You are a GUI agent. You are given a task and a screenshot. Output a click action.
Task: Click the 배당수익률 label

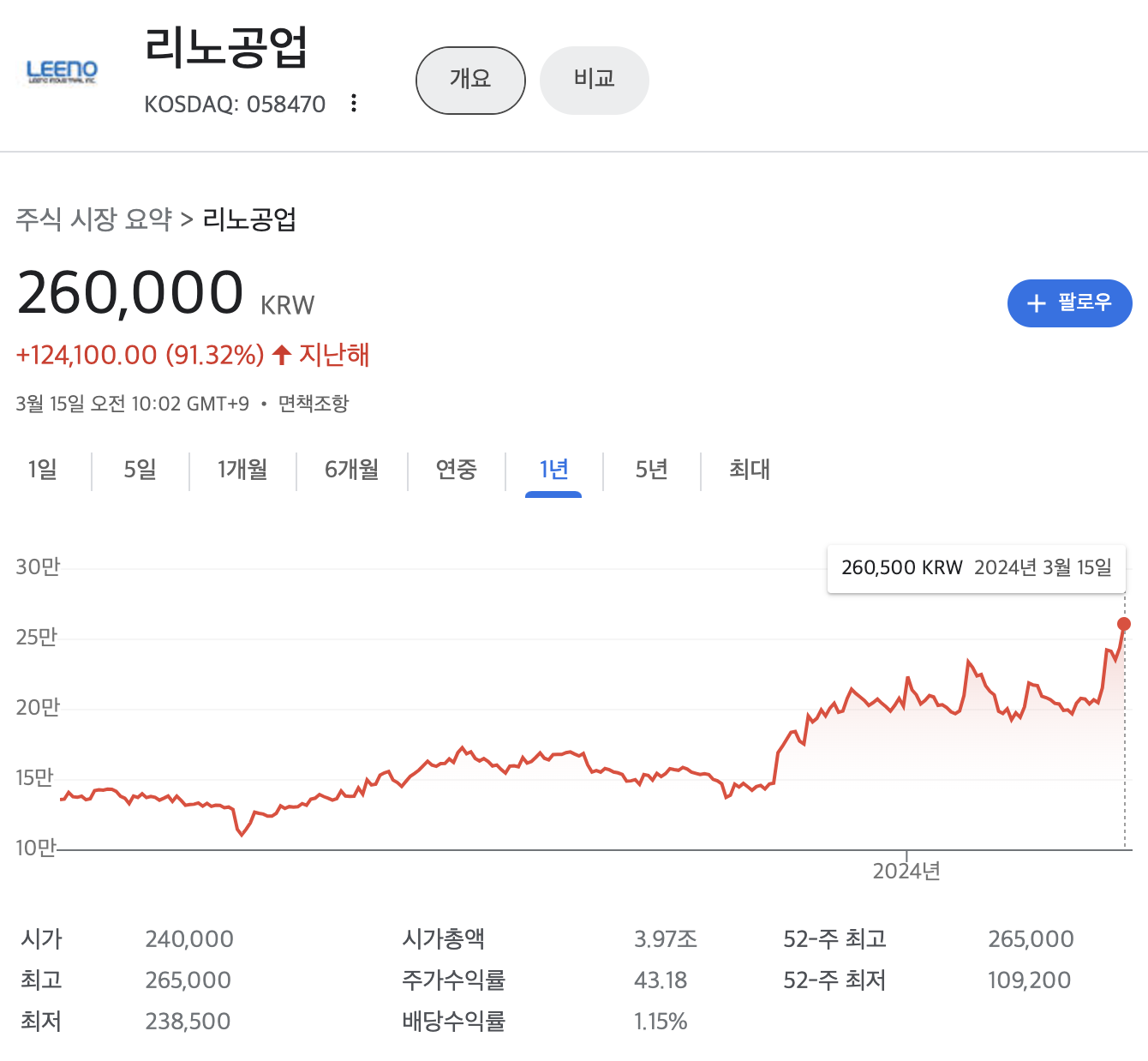point(453,1022)
